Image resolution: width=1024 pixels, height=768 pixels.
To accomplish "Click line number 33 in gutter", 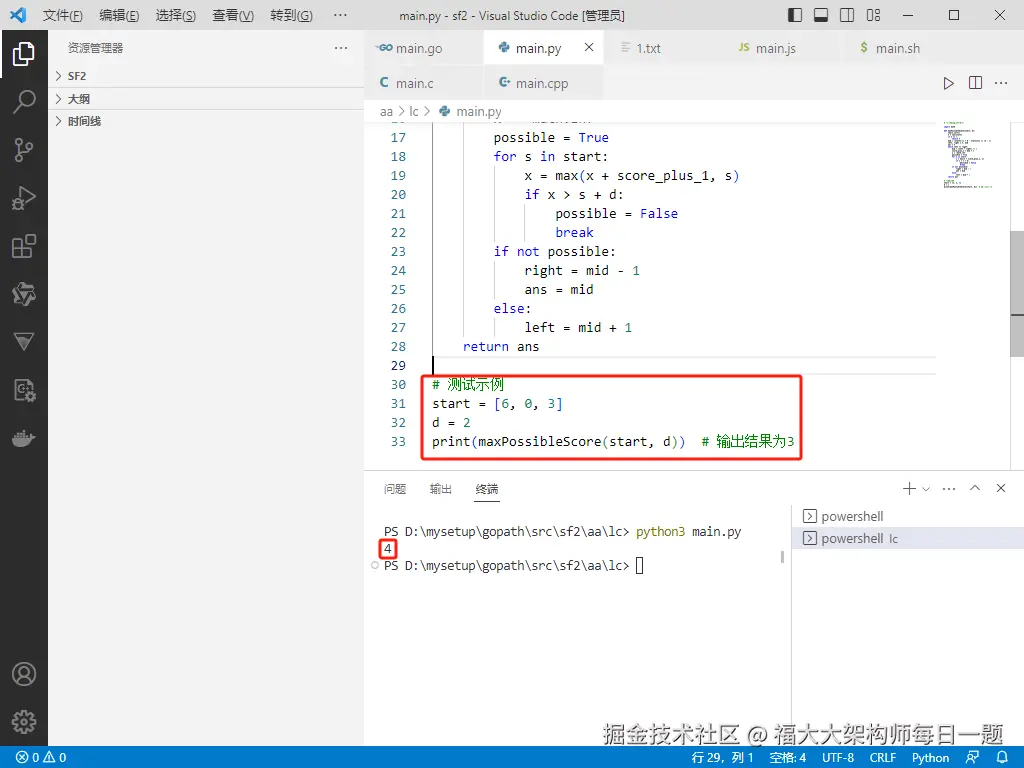I will pyautogui.click(x=398, y=441).
